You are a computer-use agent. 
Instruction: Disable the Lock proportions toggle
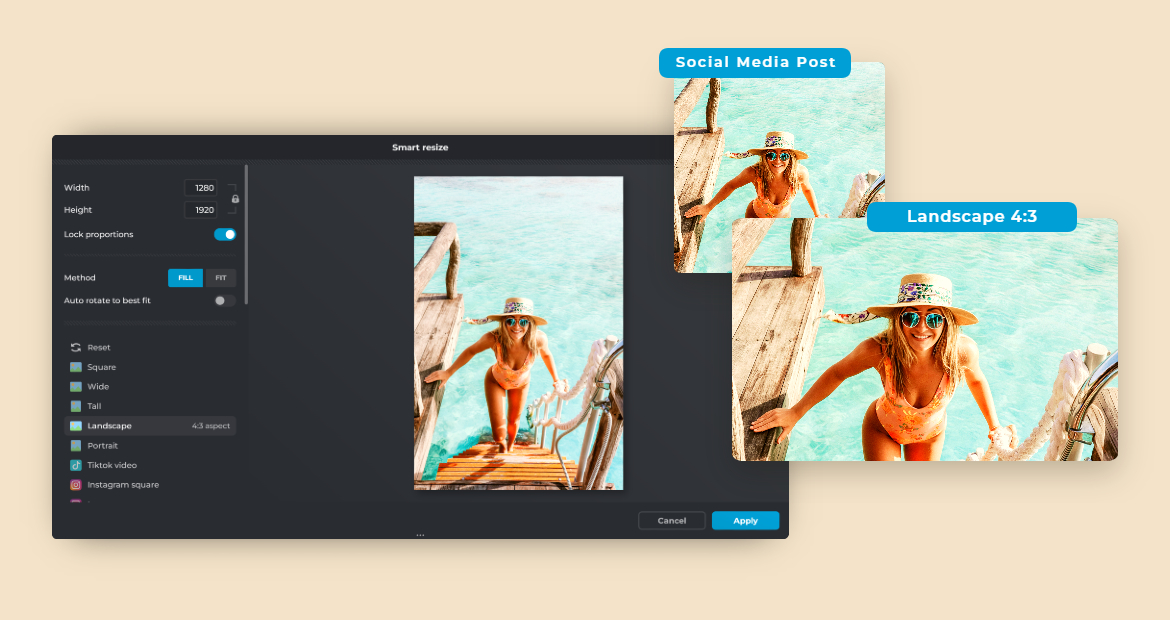pyautogui.click(x=225, y=233)
